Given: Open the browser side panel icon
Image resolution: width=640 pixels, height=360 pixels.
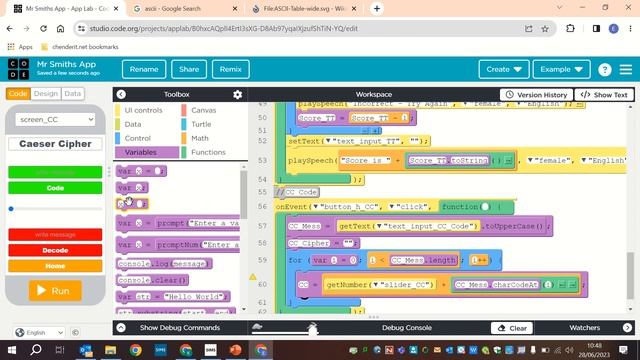Looking at the screenshot, I should (x=596, y=29).
